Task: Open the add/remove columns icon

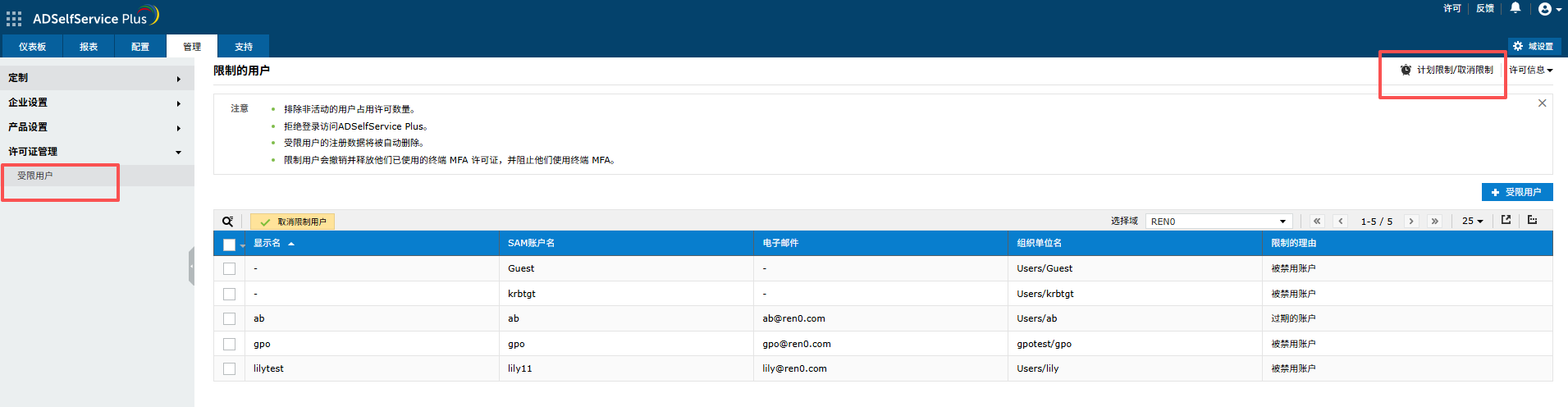Action: click(1532, 220)
